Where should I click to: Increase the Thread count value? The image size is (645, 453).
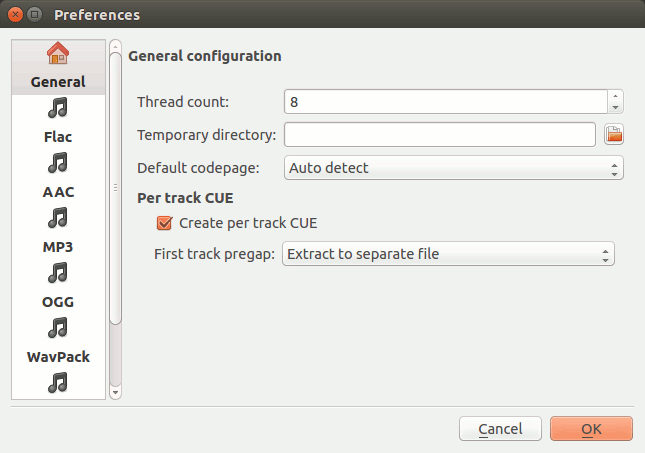pyautogui.click(x=616, y=96)
